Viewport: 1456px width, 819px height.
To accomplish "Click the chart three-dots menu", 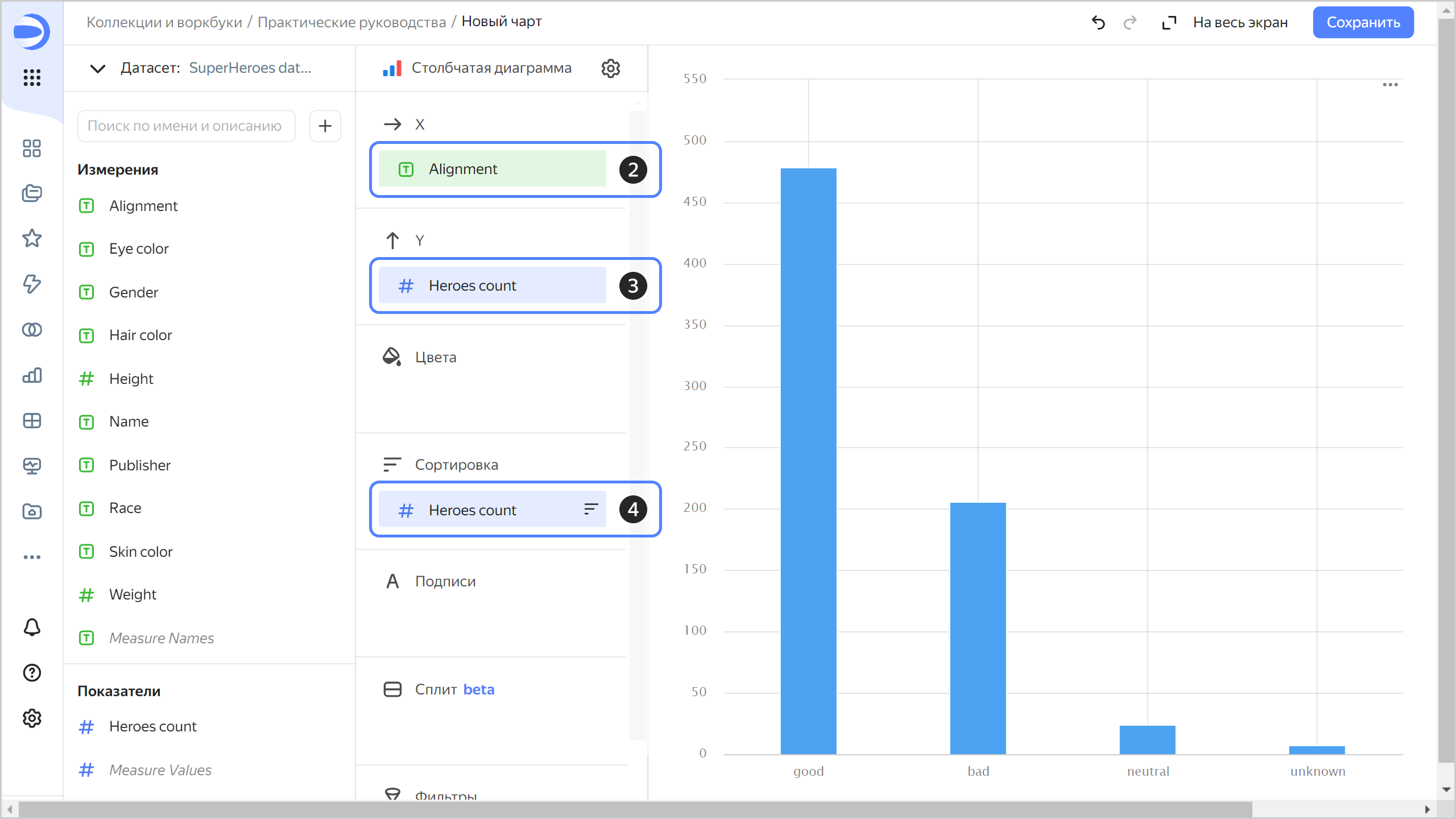I will (x=1390, y=85).
